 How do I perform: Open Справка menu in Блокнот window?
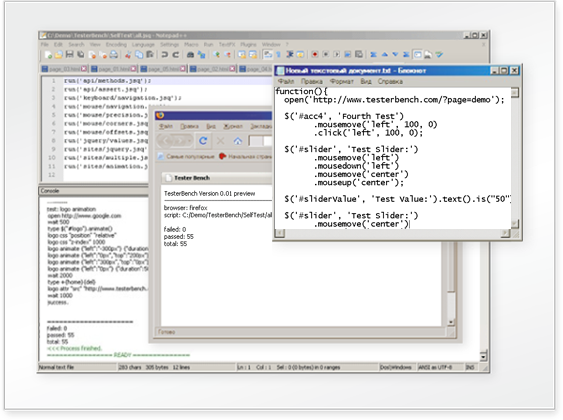tap(390, 81)
